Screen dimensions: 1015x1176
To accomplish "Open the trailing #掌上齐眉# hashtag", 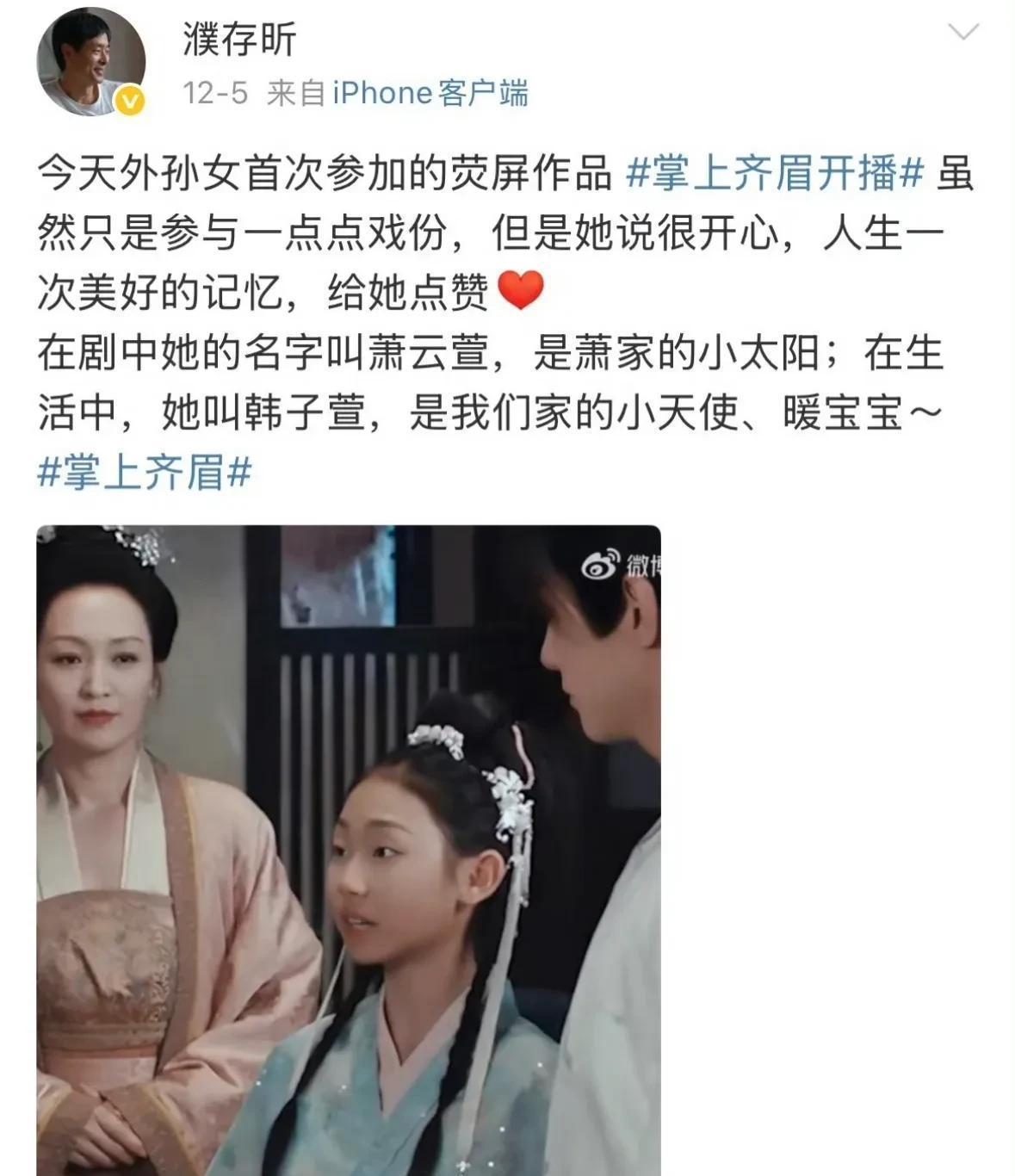I will 145,473.
